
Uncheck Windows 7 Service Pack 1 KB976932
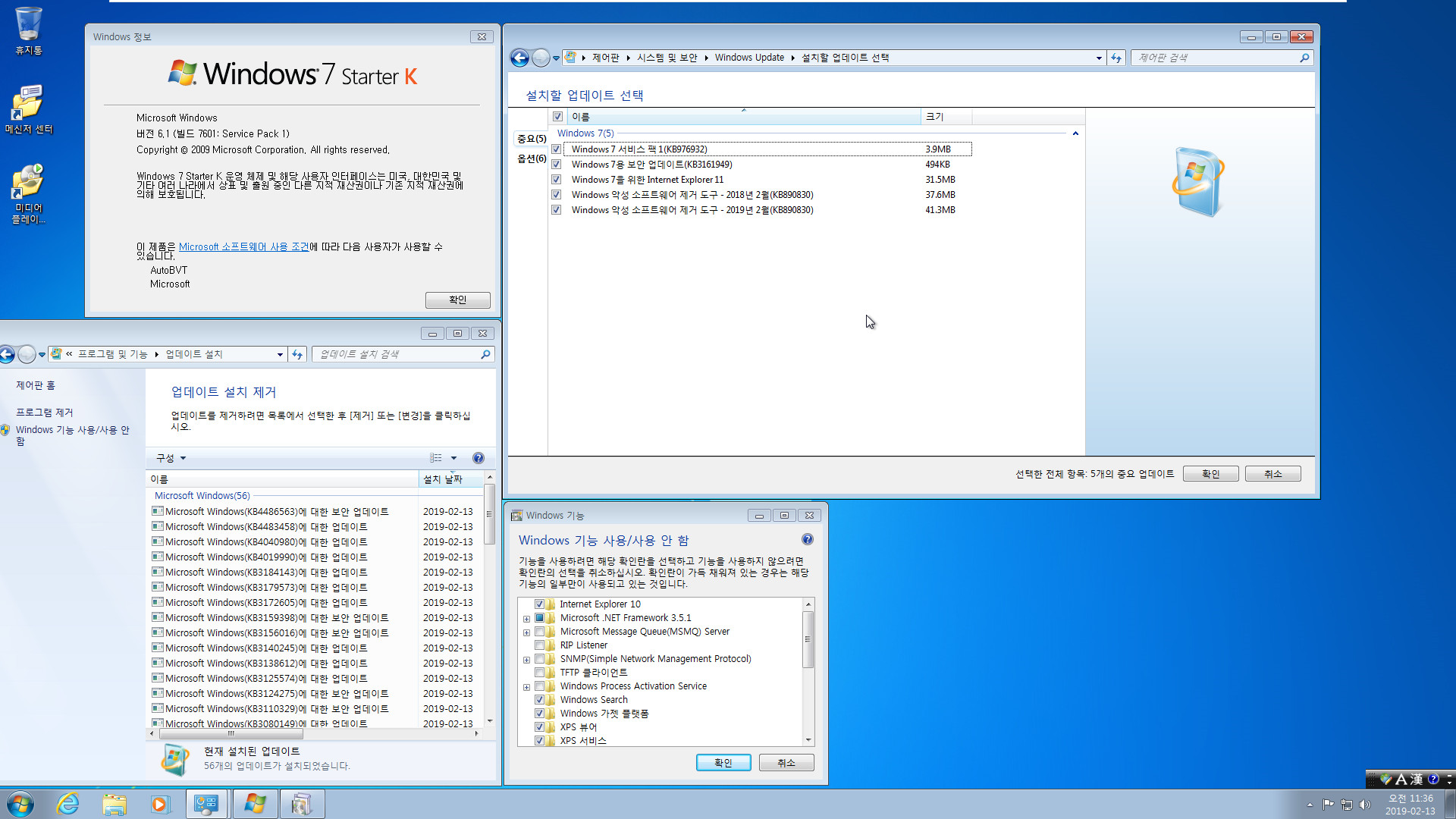pos(557,149)
